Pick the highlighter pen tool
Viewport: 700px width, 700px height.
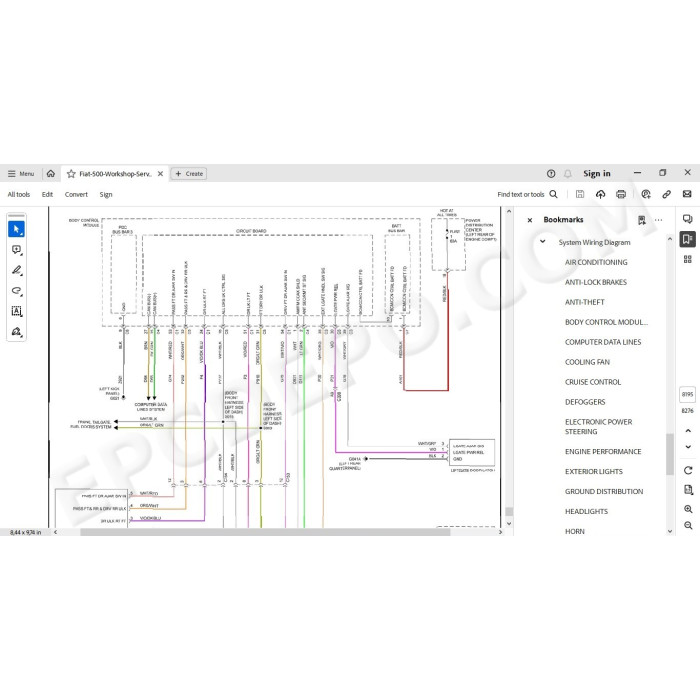click(x=17, y=271)
